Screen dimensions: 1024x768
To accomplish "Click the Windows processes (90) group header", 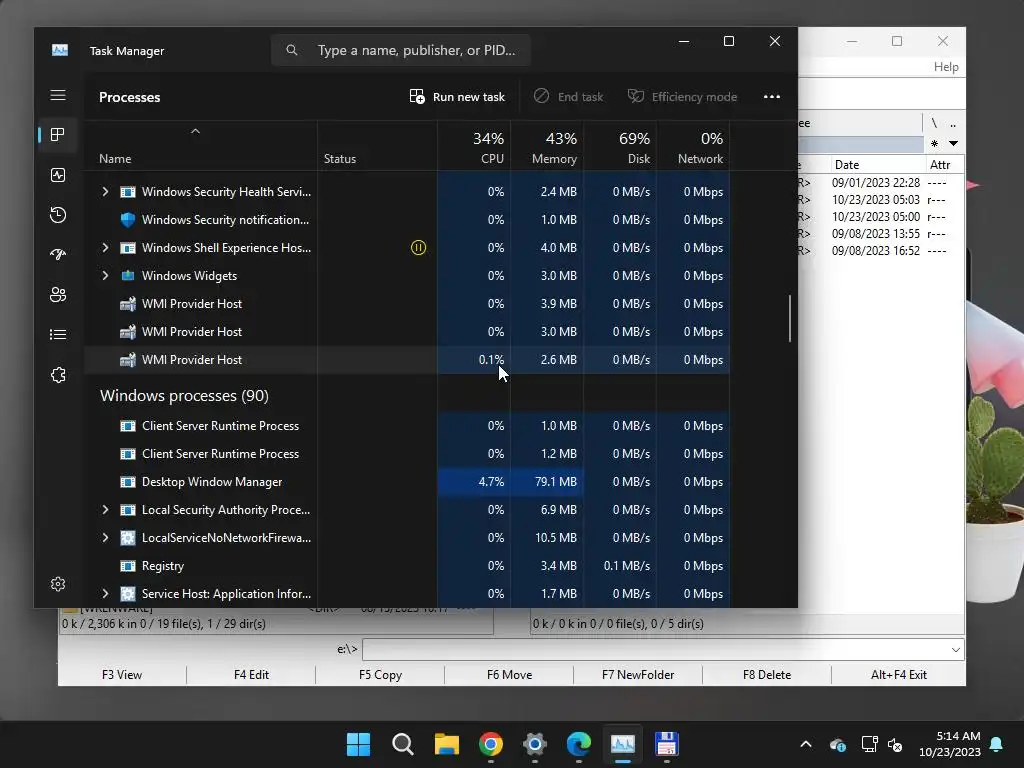I will 184,396.
